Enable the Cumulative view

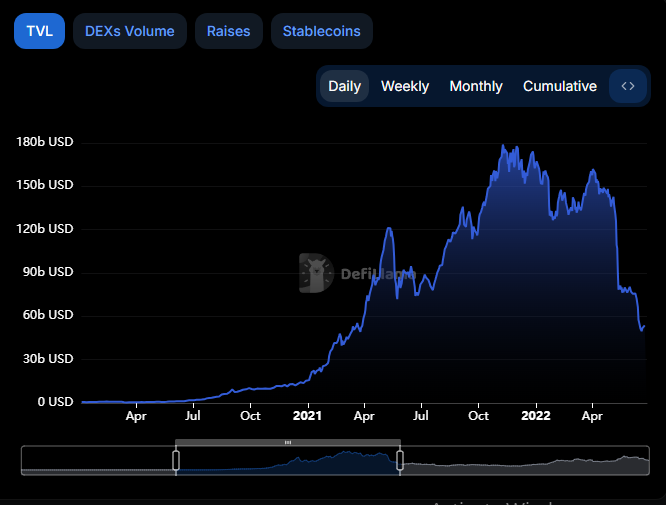[560, 86]
